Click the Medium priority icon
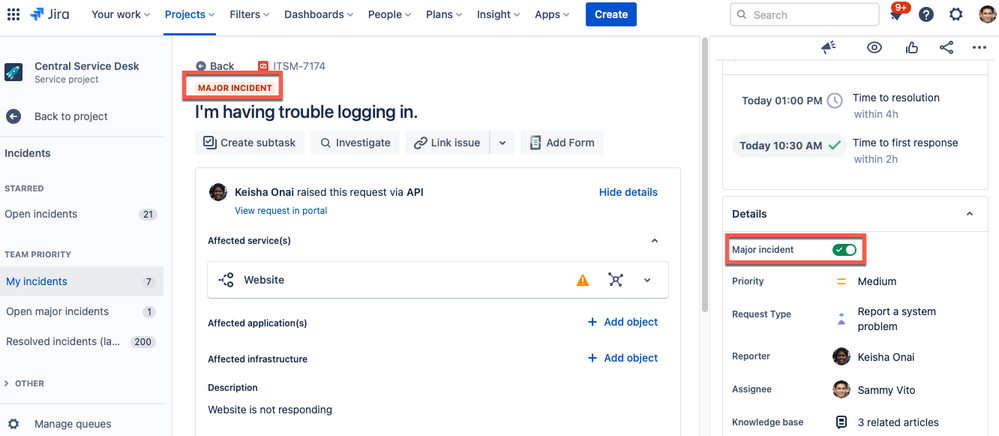The width and height of the screenshot is (999, 436). coord(841,281)
